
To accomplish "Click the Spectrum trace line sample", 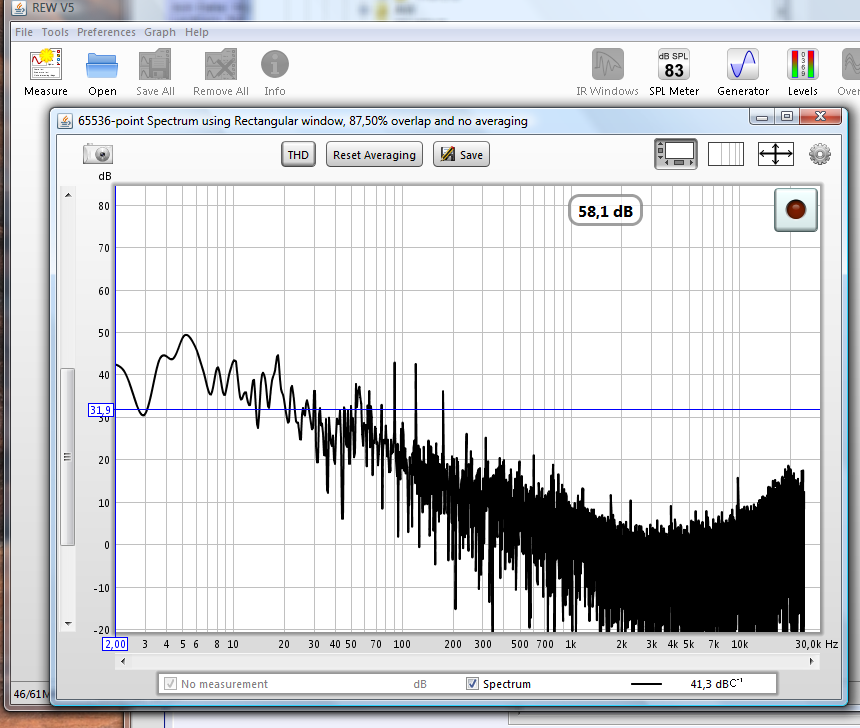I will click(x=646, y=684).
